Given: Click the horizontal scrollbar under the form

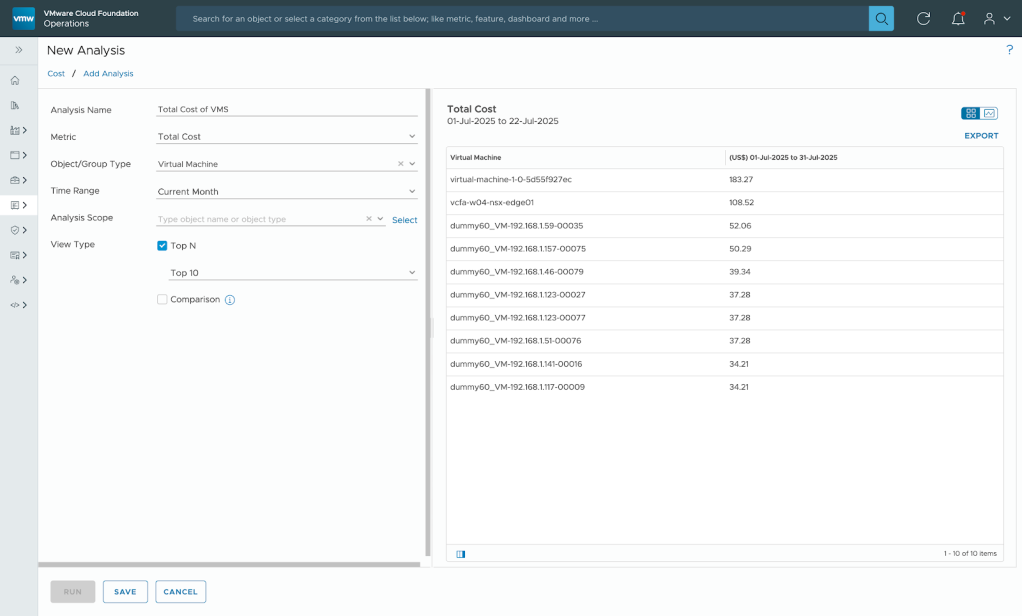Looking at the screenshot, I should 229,565.
